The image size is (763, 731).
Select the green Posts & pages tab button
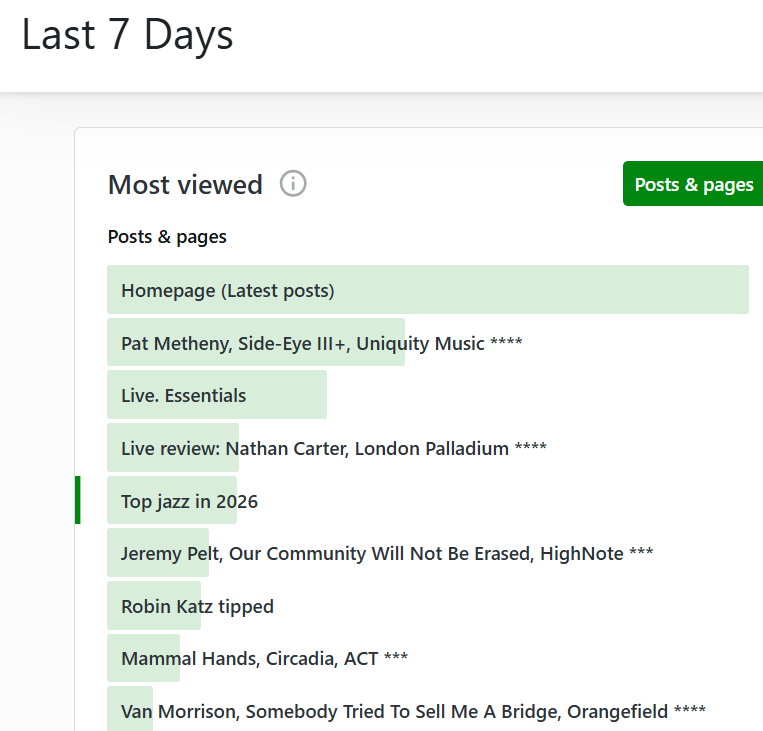point(693,184)
